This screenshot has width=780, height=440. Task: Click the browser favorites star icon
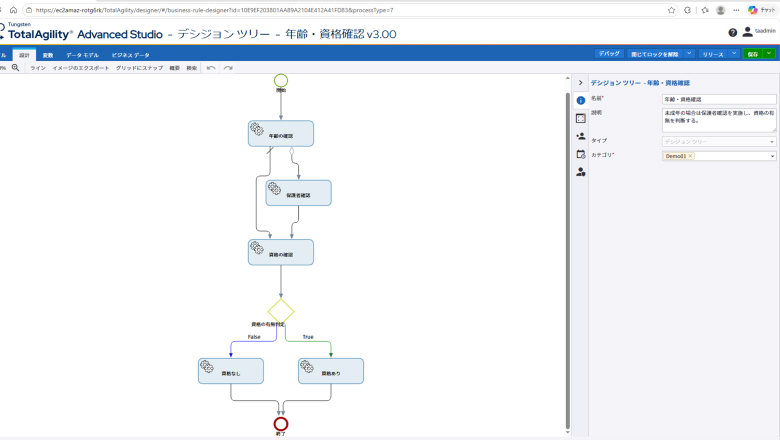tap(672, 10)
